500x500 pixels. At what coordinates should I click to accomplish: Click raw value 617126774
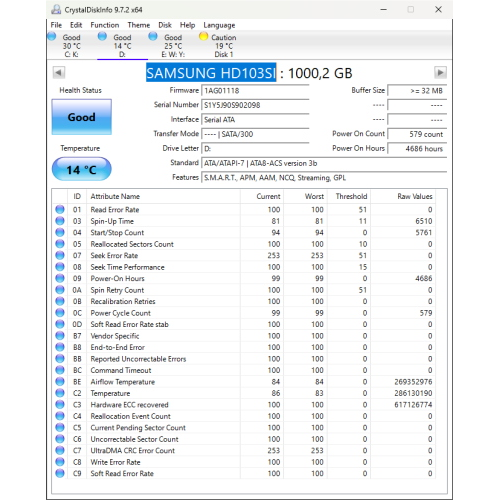[413, 405]
